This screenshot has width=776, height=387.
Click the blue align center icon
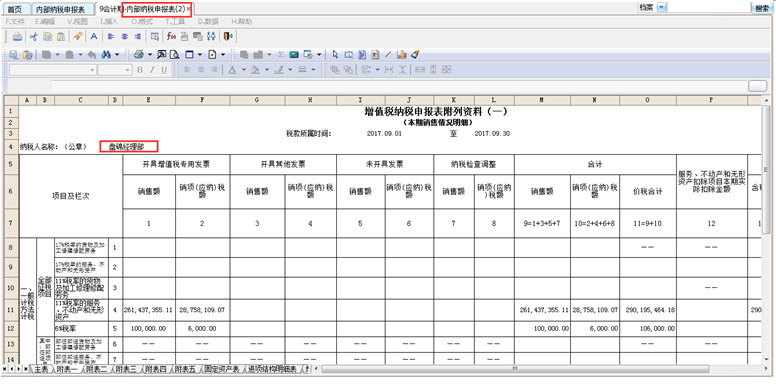(124, 36)
